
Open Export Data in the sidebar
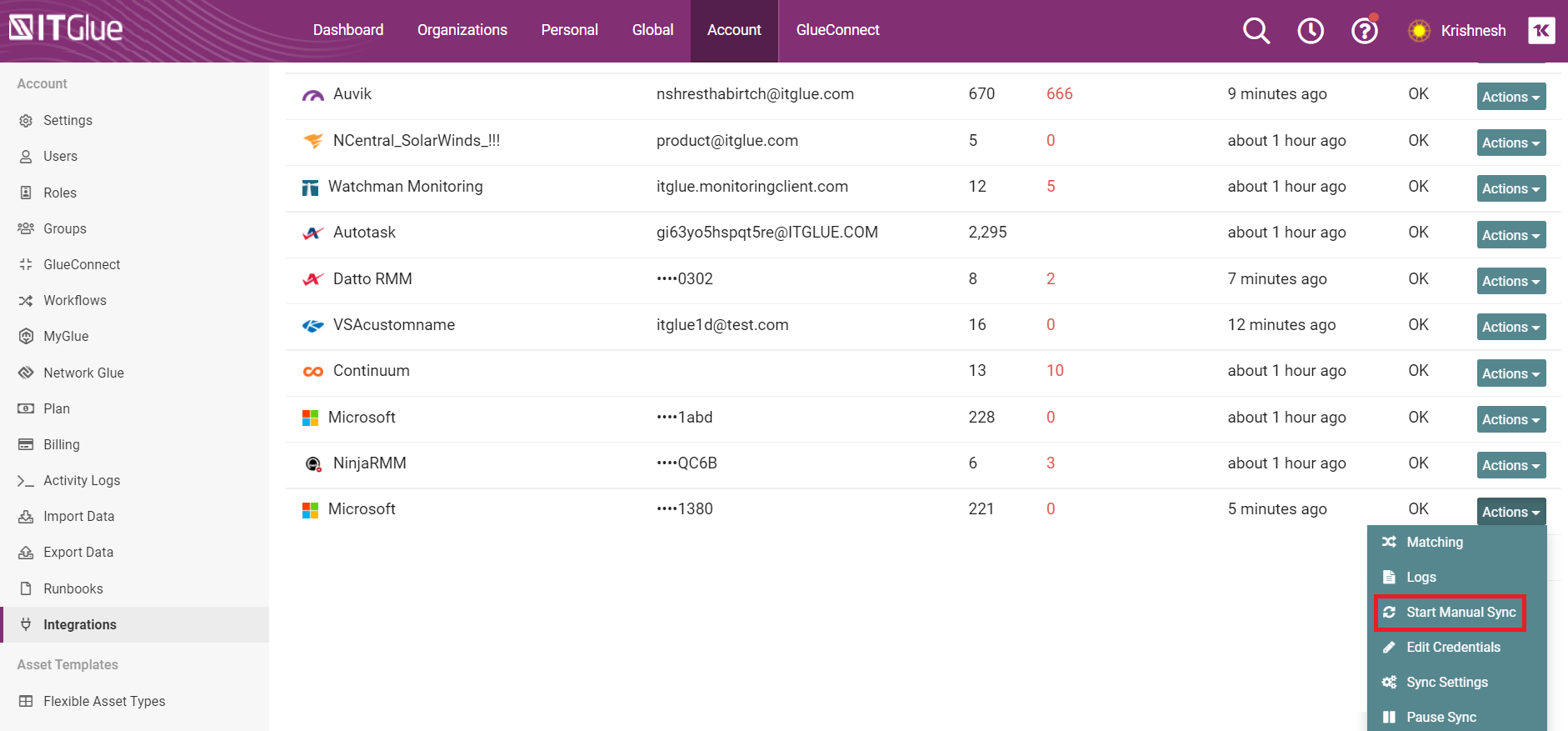(x=78, y=552)
